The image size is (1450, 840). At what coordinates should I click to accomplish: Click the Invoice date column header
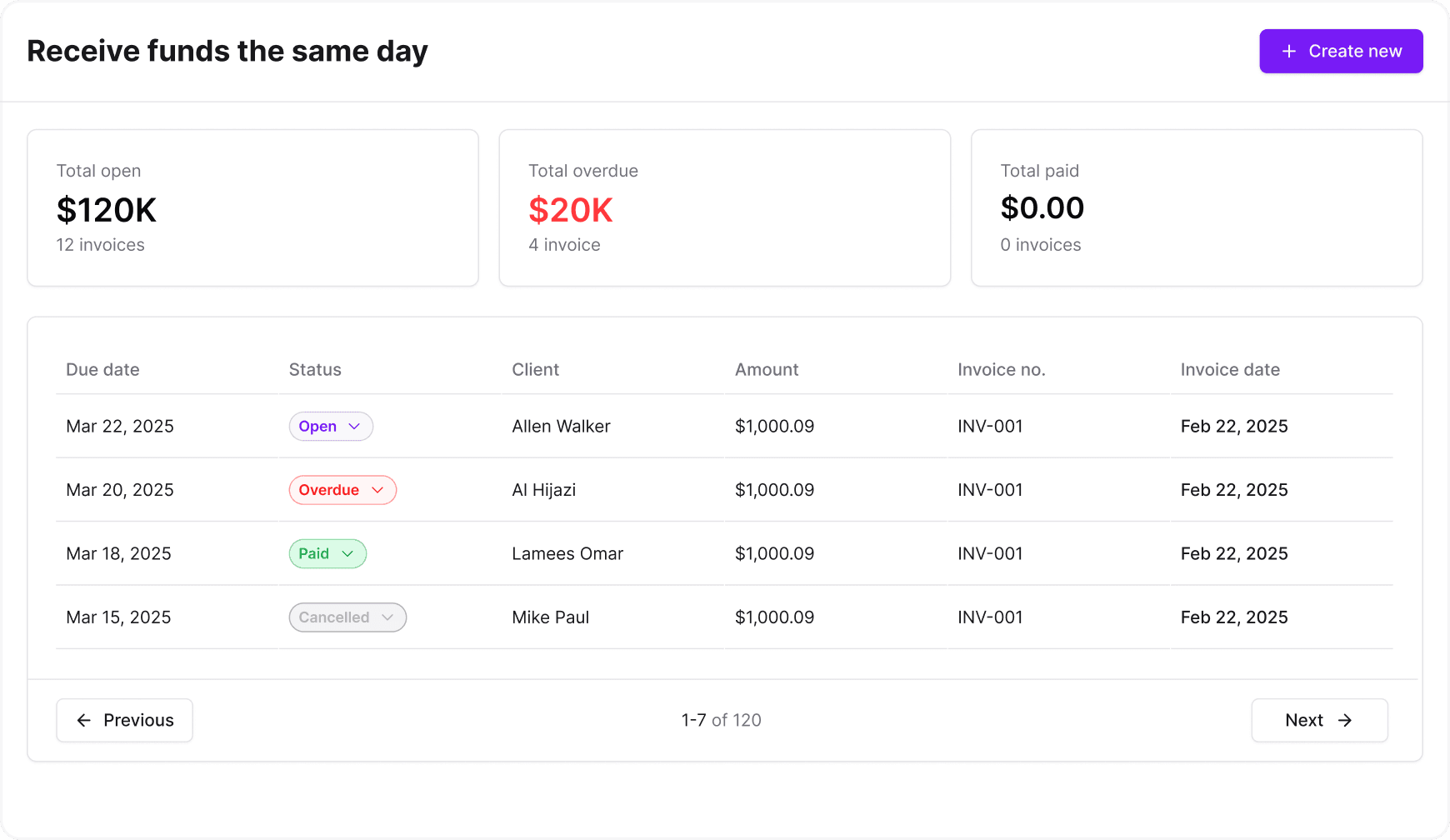click(1230, 370)
